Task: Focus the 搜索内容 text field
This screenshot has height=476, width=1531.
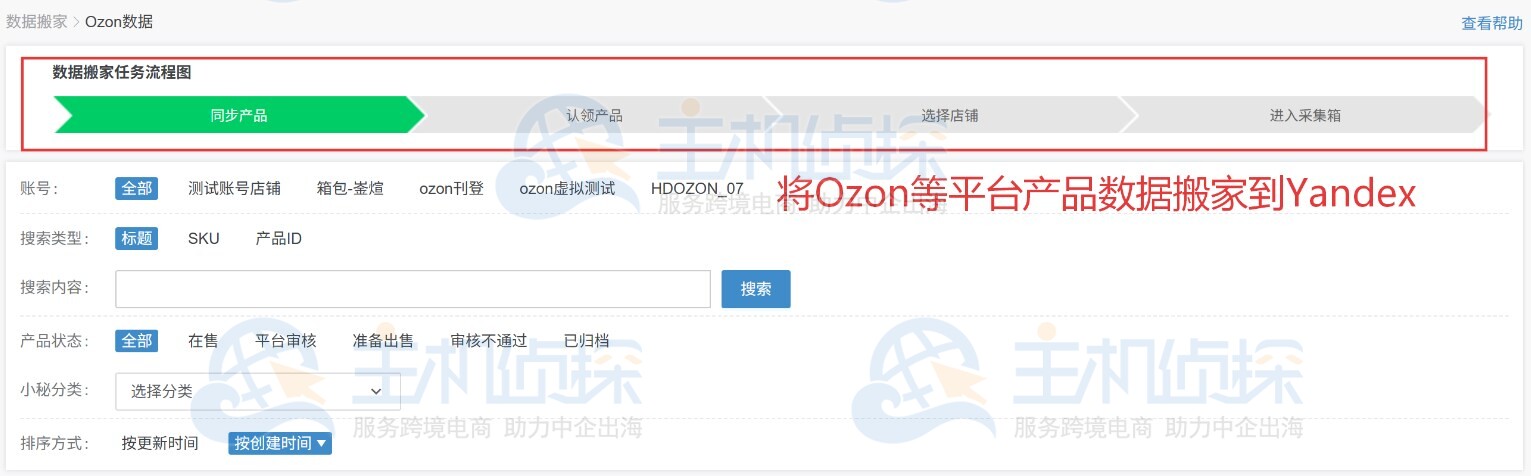Action: (413, 289)
